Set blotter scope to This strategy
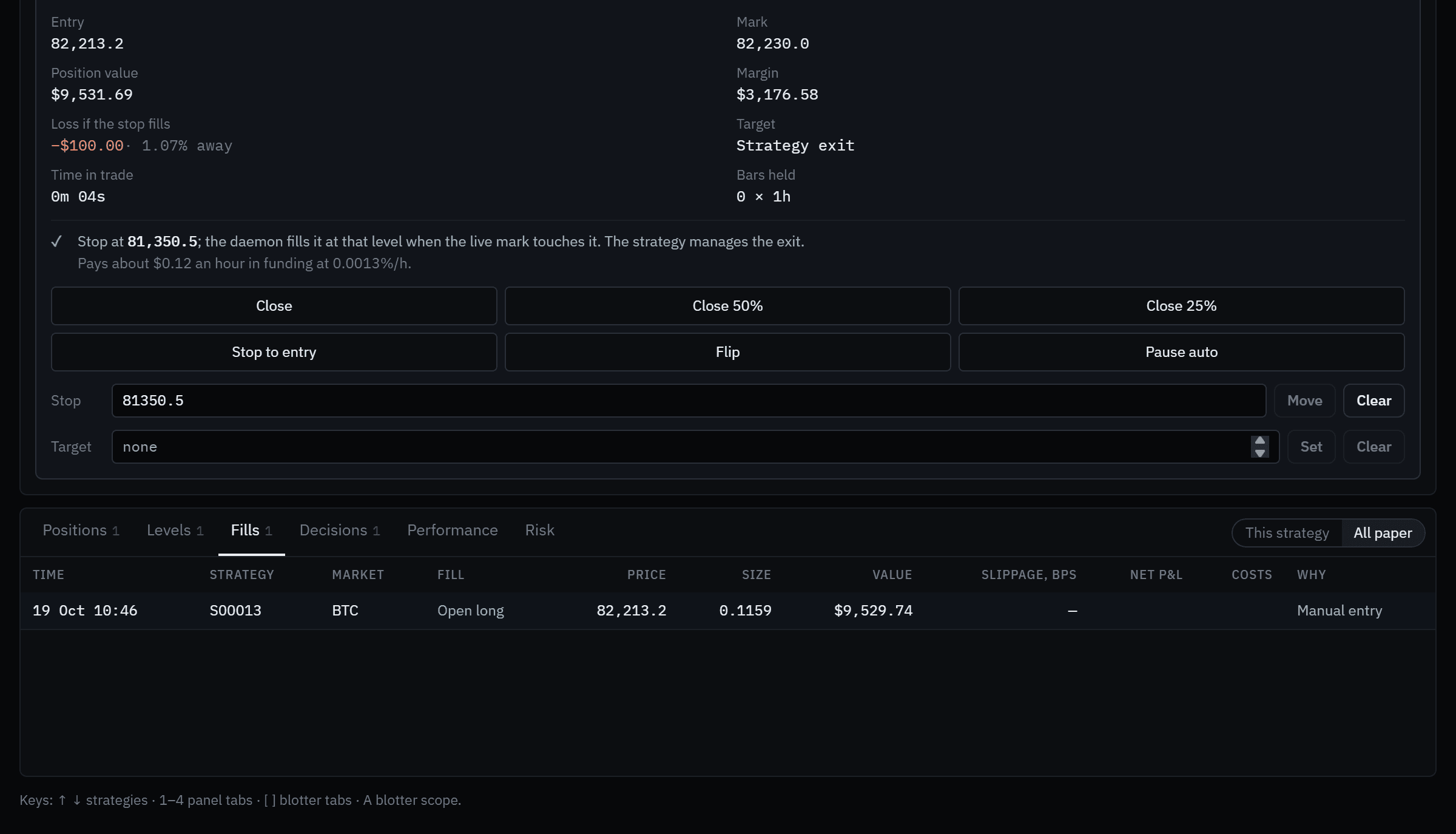Screen dimensions: 1456x834 pos(1287,533)
